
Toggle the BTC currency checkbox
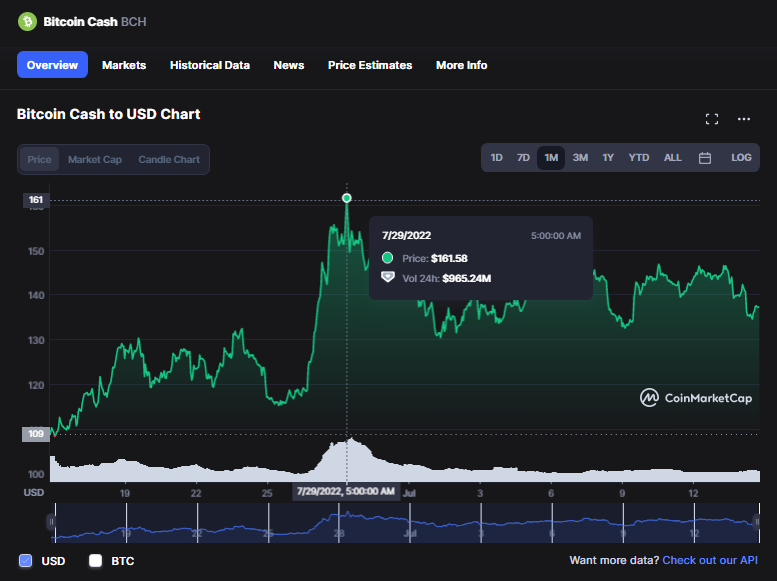(x=95, y=561)
